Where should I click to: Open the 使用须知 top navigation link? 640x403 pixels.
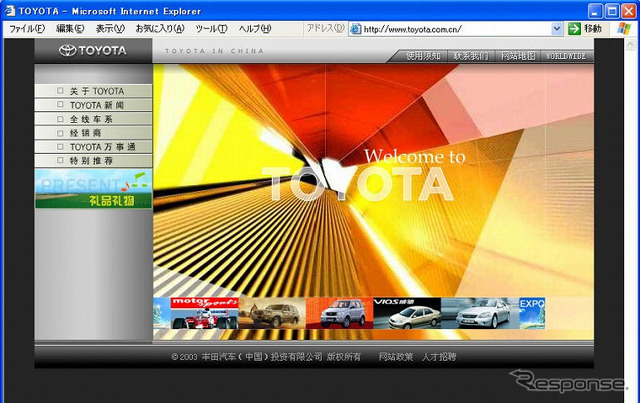423,56
